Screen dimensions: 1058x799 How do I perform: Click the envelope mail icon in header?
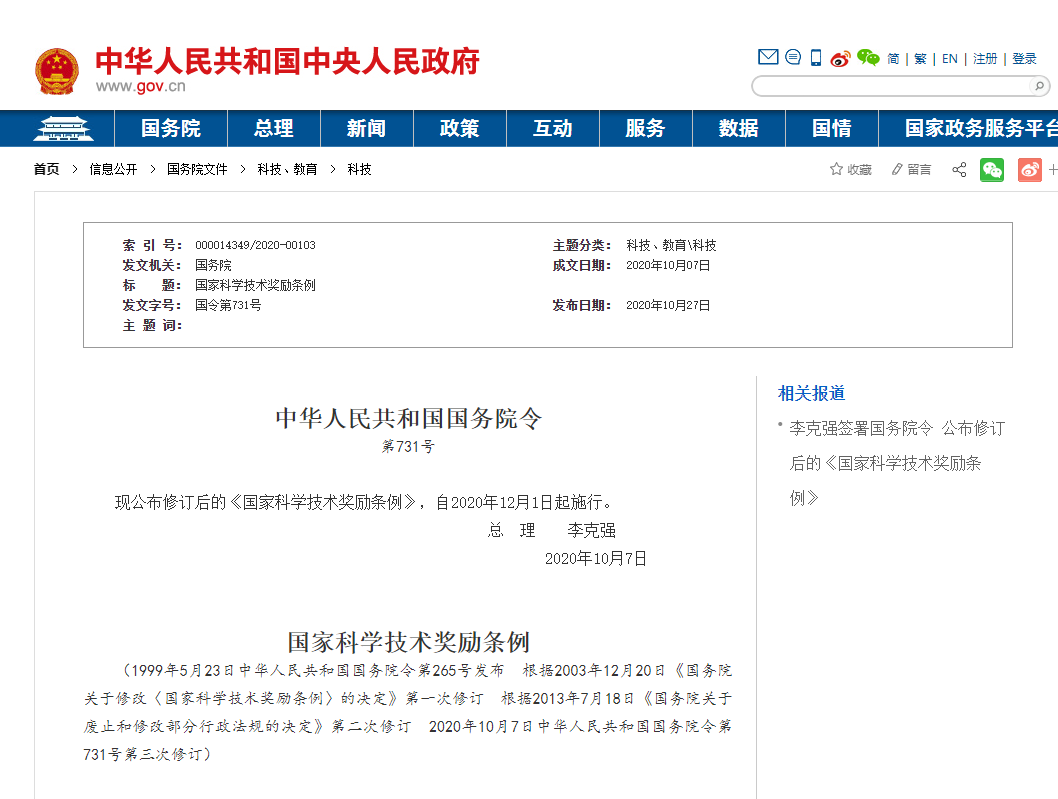[768, 58]
